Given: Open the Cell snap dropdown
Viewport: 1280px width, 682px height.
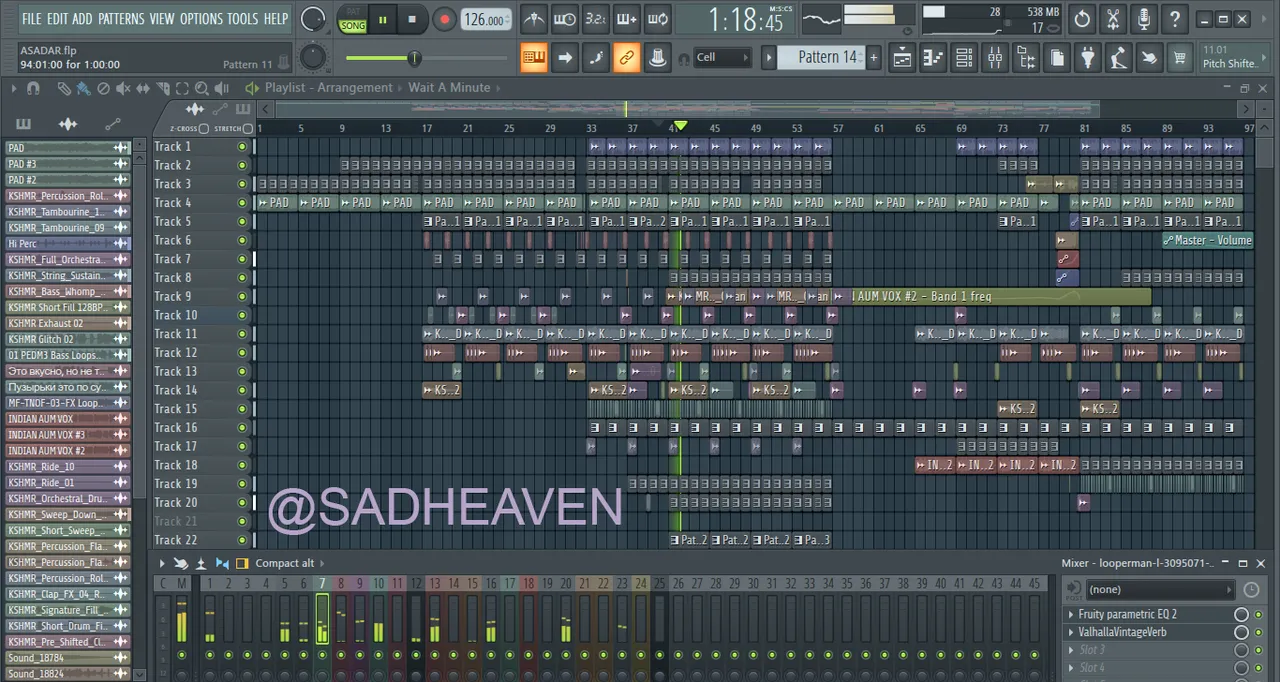Looking at the screenshot, I should click(x=722, y=57).
